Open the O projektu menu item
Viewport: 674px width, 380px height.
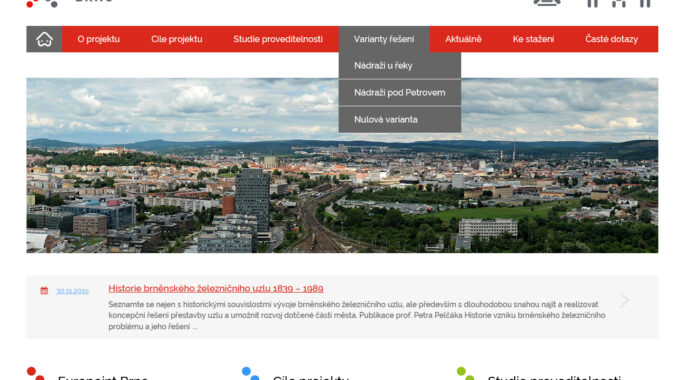(x=98, y=39)
